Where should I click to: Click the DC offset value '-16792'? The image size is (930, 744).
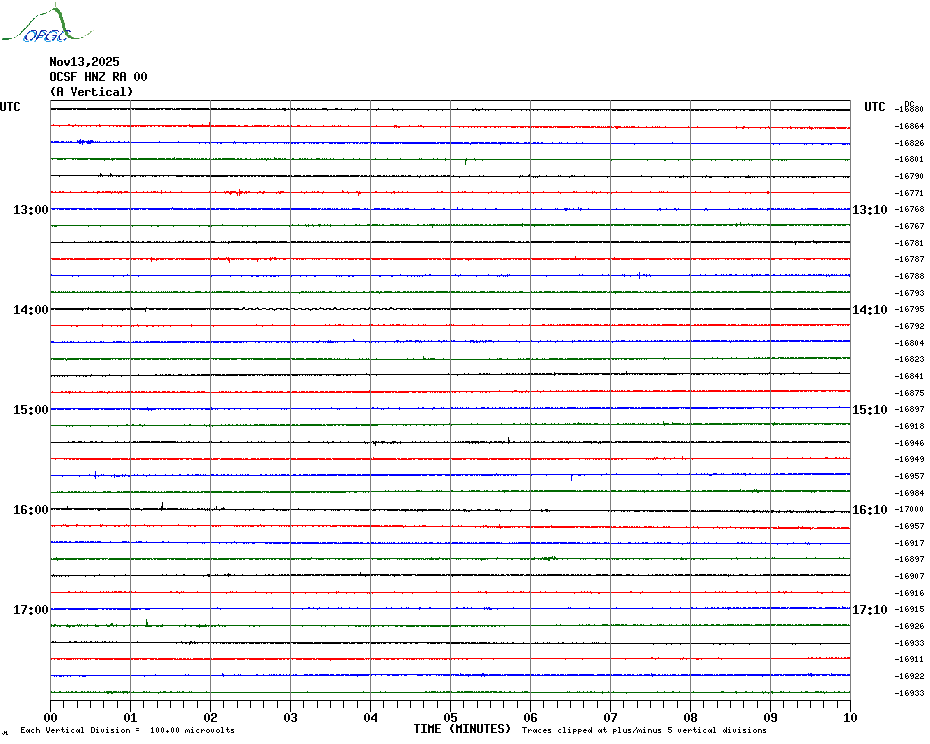tap(909, 326)
